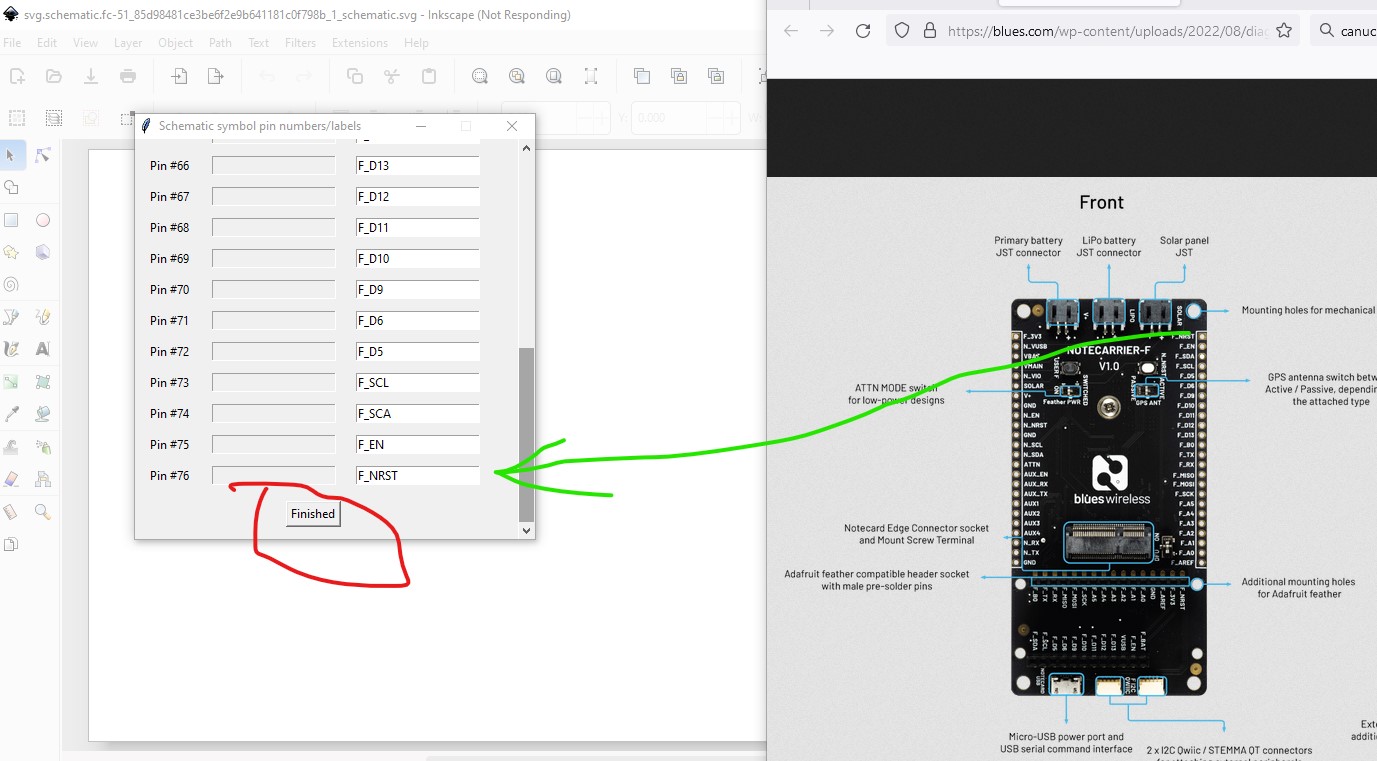Click the dialog scrollbar up arrow
This screenshot has height=761, width=1377.
tap(527, 148)
